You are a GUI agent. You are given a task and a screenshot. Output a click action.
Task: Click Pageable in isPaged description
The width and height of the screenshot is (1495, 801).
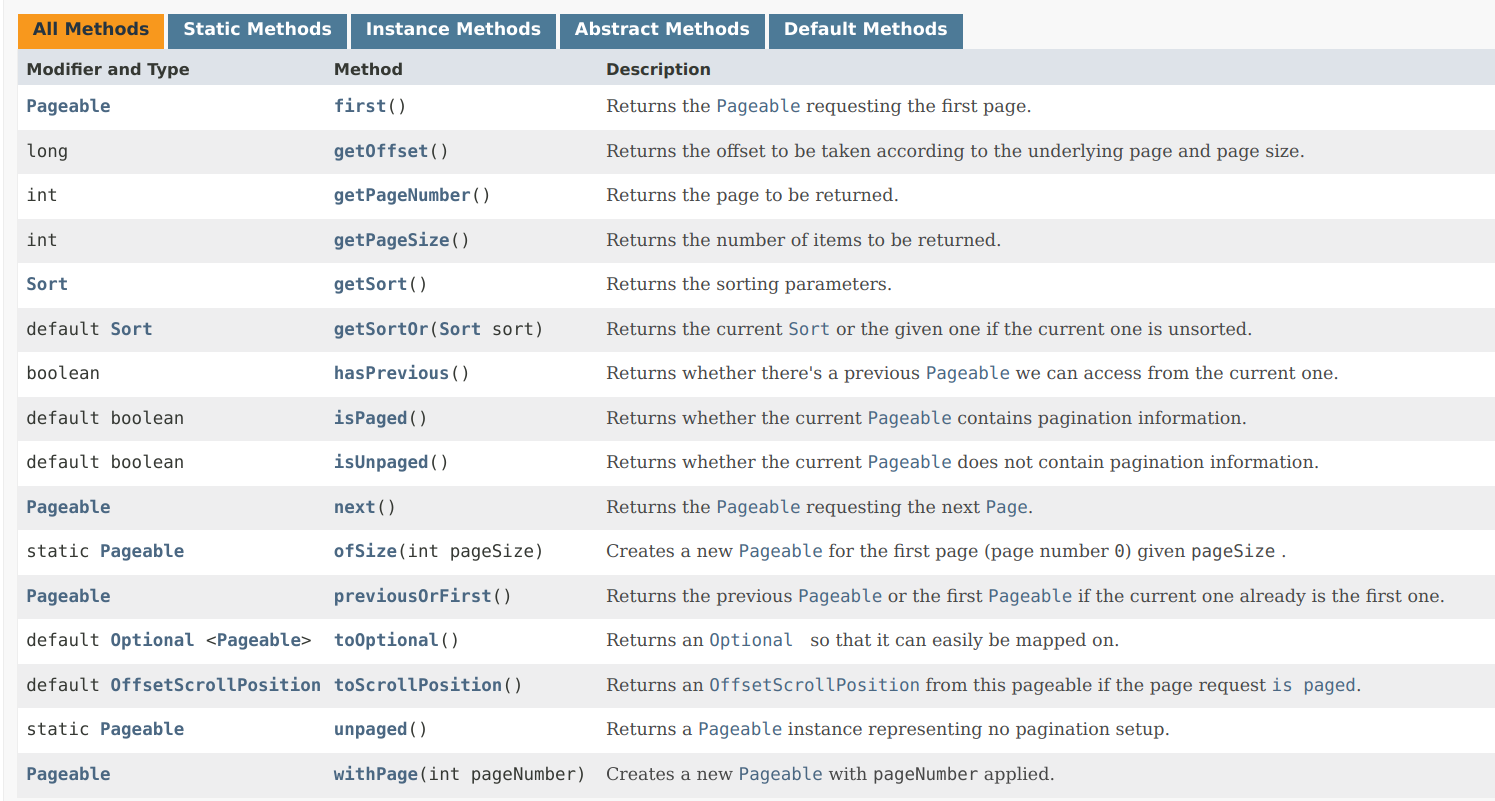910,418
